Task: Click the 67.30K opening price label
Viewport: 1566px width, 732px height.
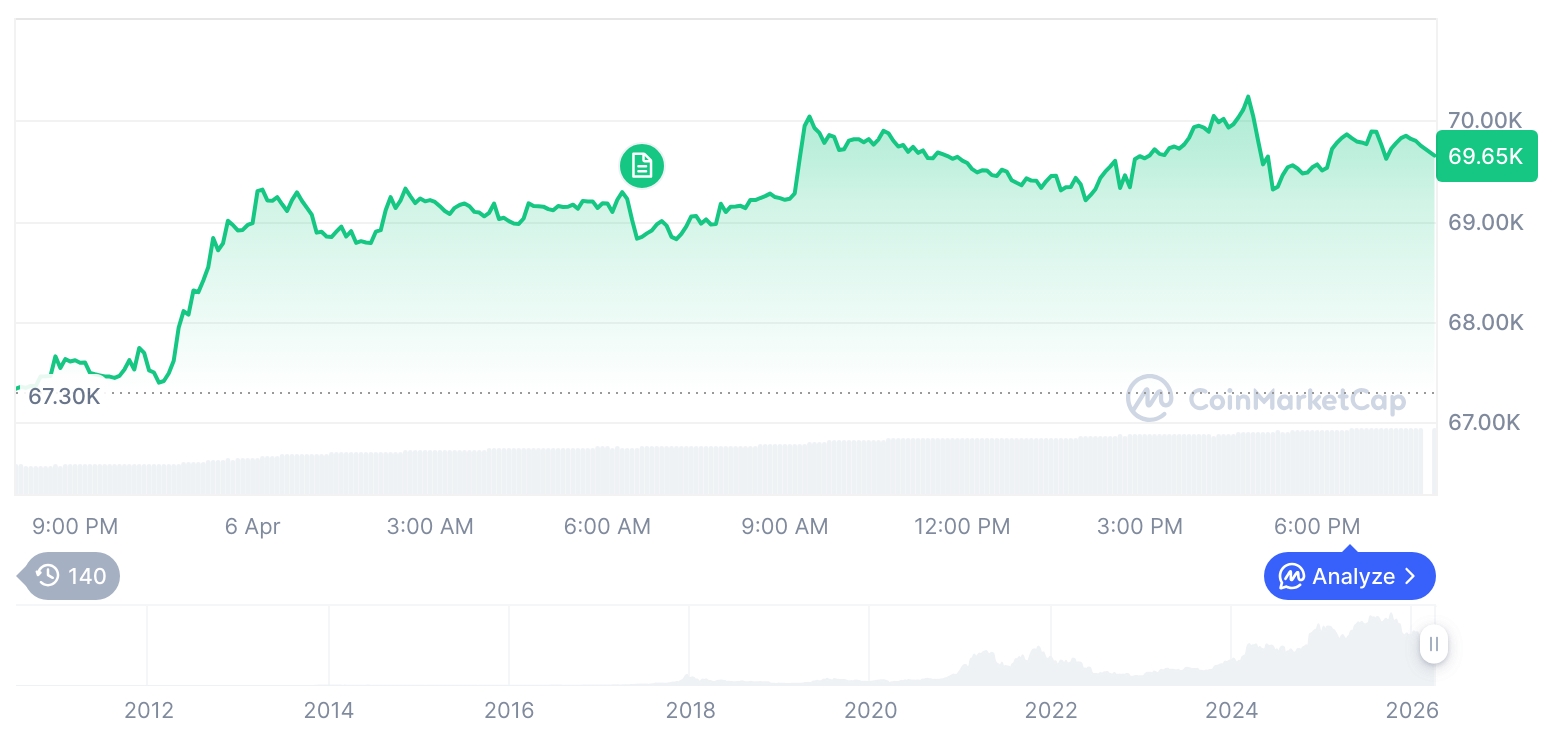Action: [x=64, y=396]
